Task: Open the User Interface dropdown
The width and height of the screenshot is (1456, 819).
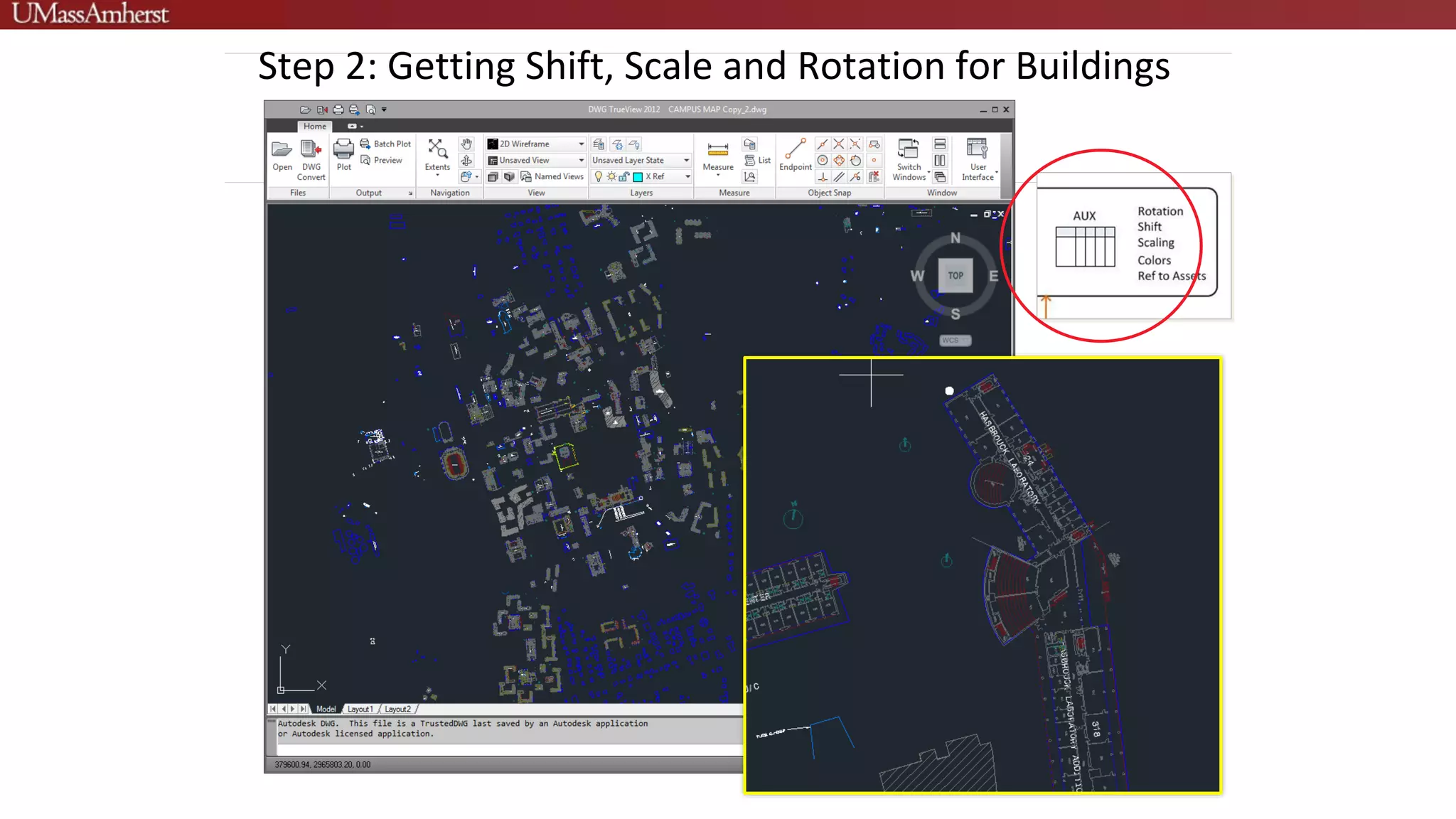Action: pyautogui.click(x=978, y=160)
